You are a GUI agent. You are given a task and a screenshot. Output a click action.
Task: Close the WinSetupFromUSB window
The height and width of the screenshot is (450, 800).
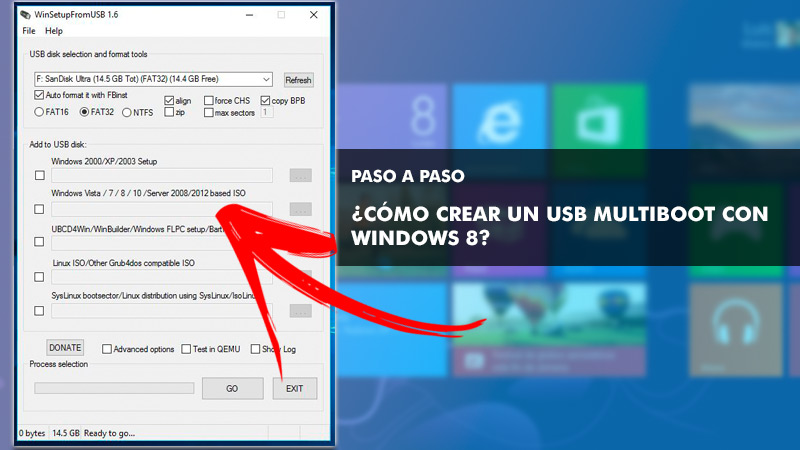click(314, 15)
